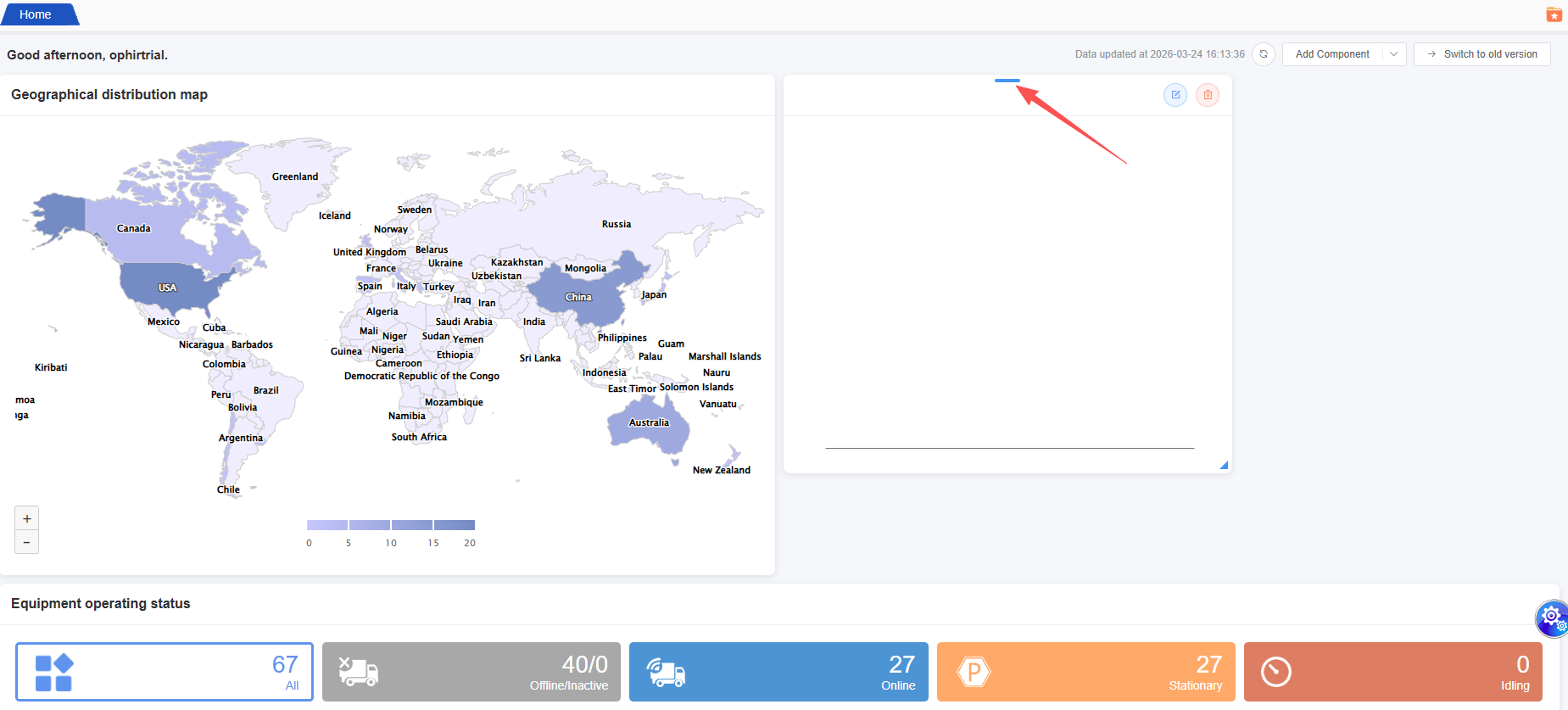
Task: Click the edit component icon
Action: [x=1175, y=95]
